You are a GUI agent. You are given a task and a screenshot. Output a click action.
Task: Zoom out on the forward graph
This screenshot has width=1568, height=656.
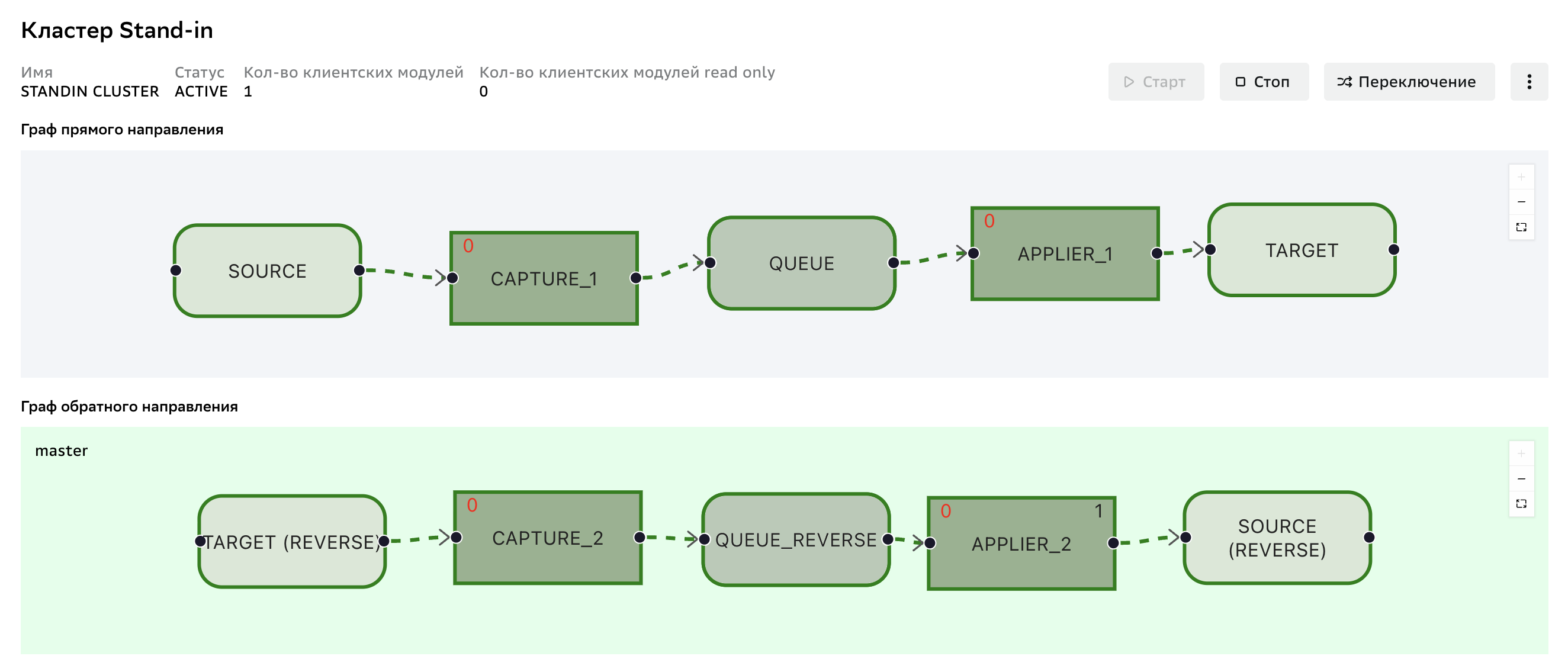1521,202
